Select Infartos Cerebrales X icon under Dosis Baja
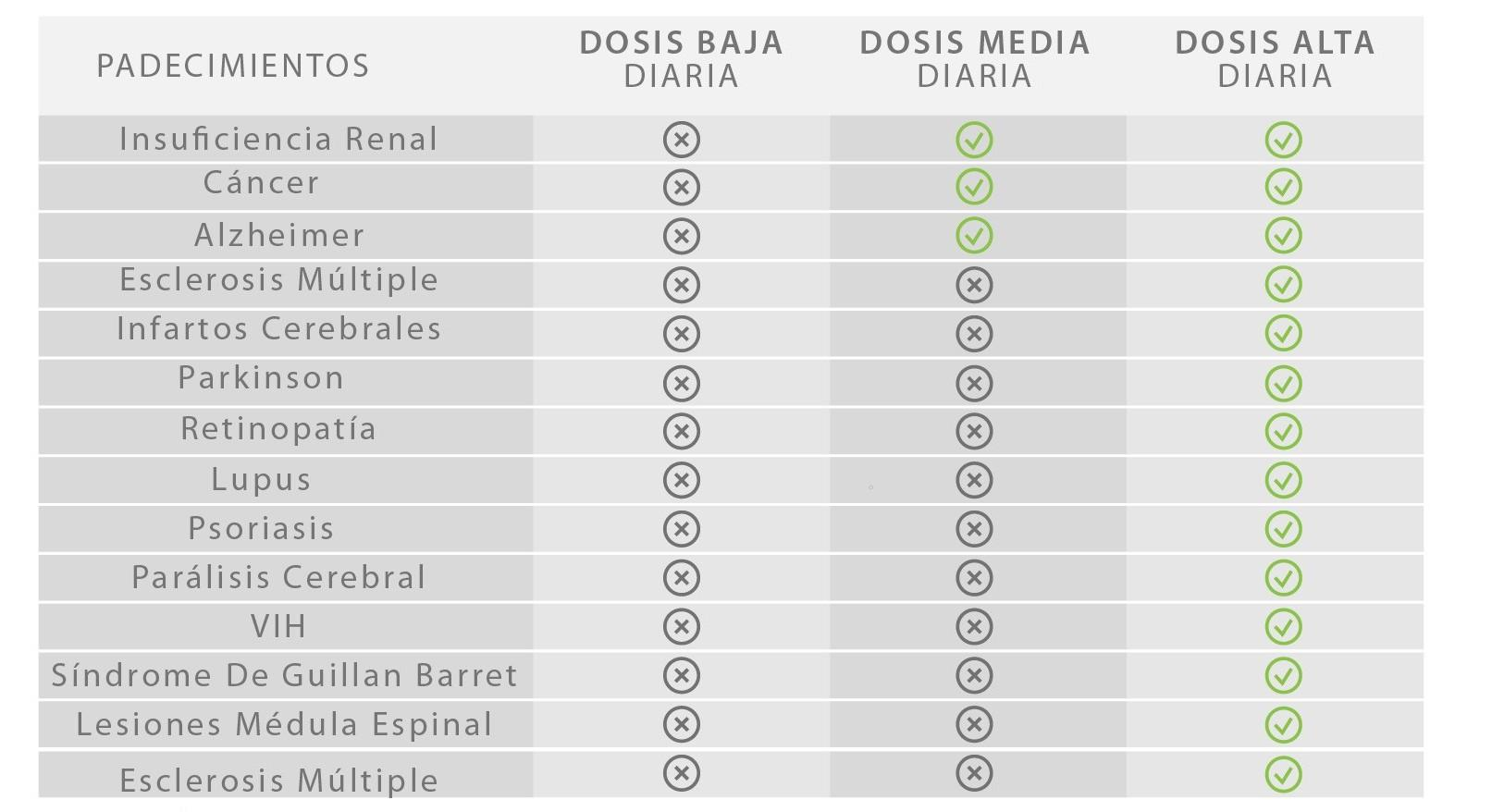The image size is (1492, 812). coord(682,333)
